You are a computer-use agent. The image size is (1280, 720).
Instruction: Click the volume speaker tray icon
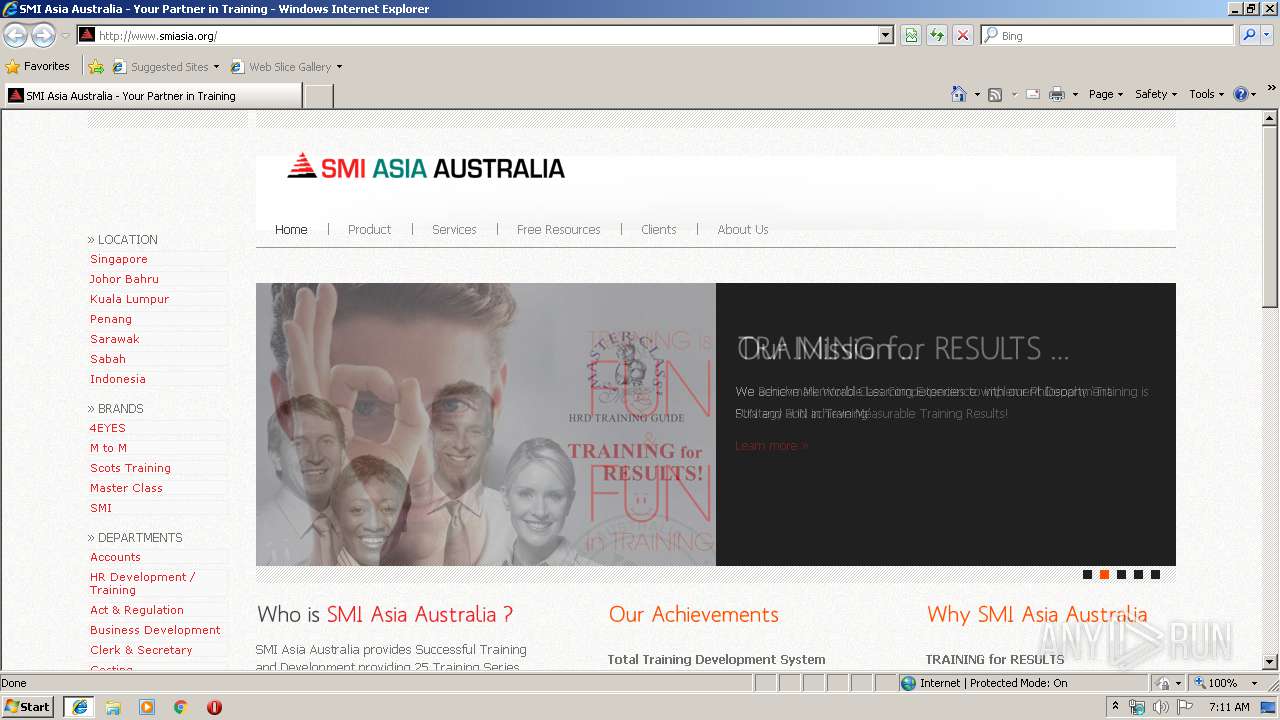pyautogui.click(x=1160, y=707)
